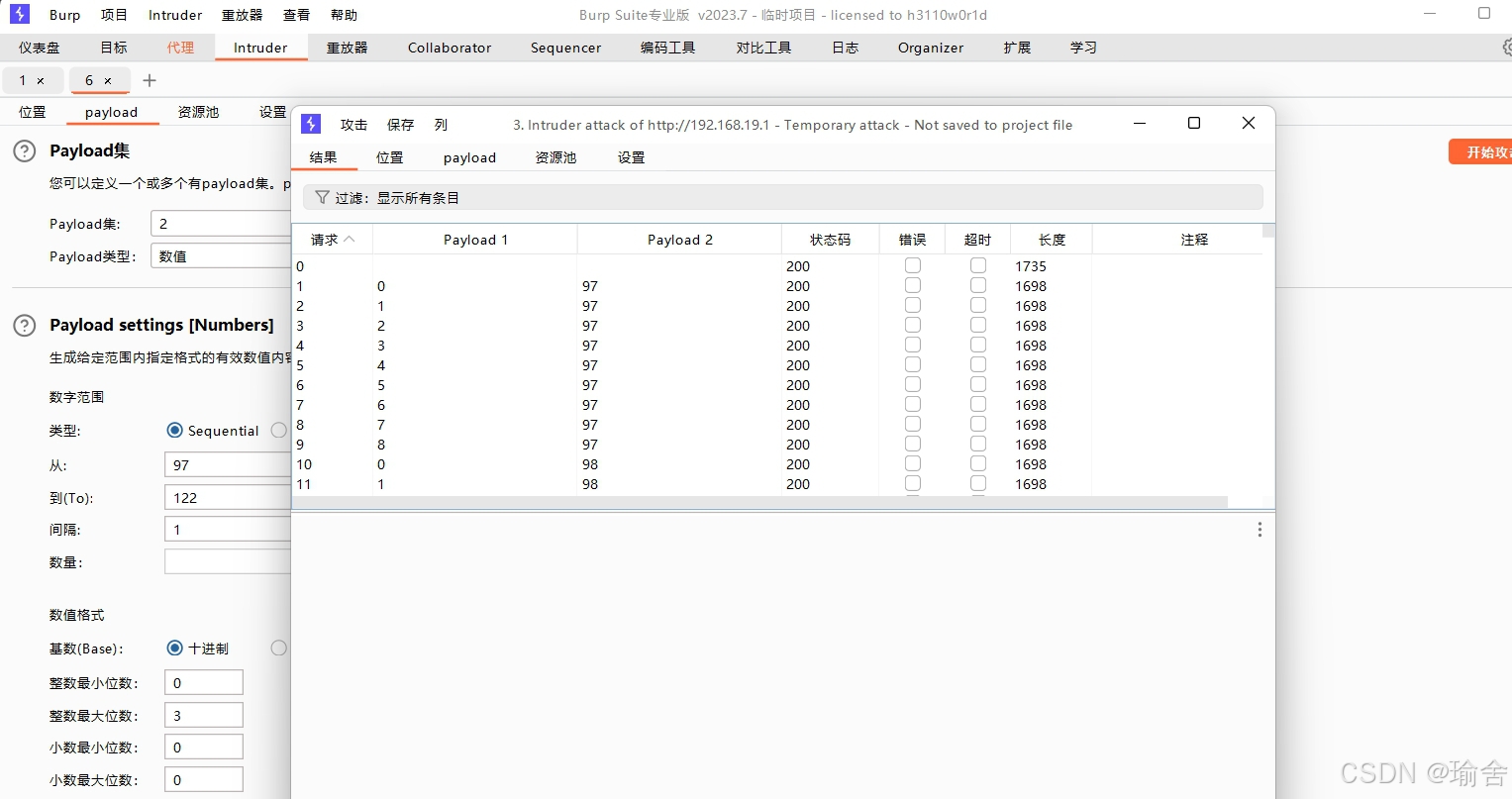Sort results by 状态码 column
This screenshot has height=799, width=1512.
pos(830,240)
